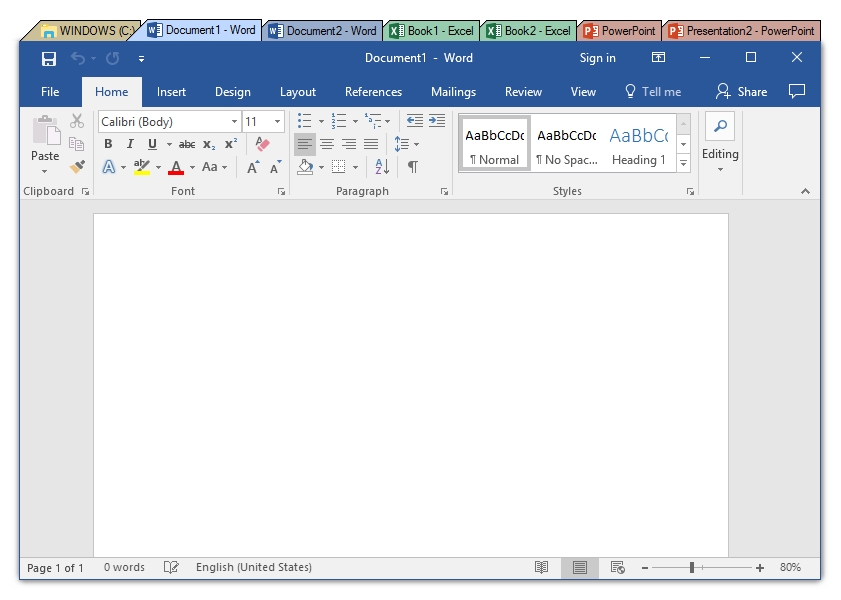The image size is (841, 600).
Task: Move the zoom slider handle
Action: [692, 567]
